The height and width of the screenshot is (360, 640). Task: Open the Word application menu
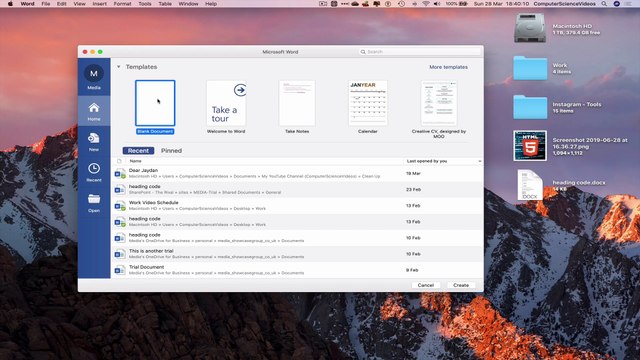pyautogui.click(x=27, y=4)
